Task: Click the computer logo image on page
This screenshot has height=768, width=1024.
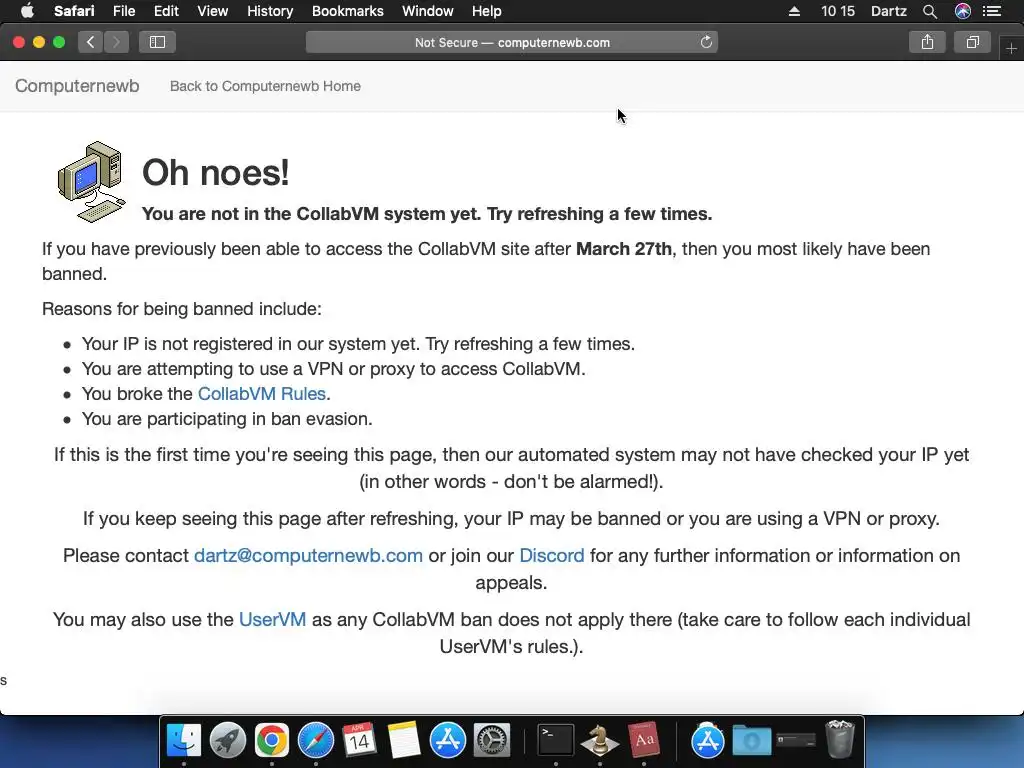Action: (91, 182)
